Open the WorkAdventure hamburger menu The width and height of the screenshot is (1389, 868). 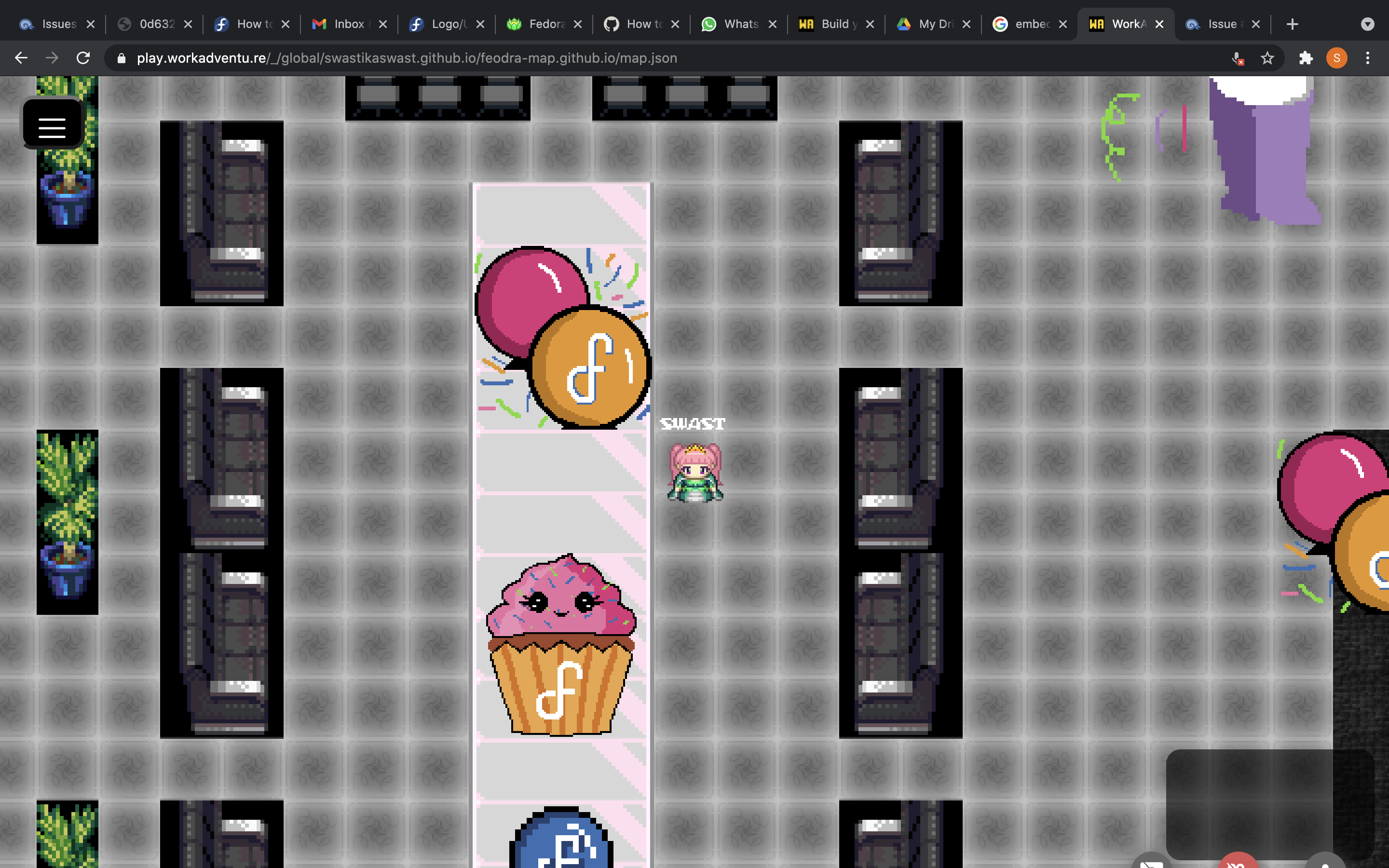pos(52,124)
